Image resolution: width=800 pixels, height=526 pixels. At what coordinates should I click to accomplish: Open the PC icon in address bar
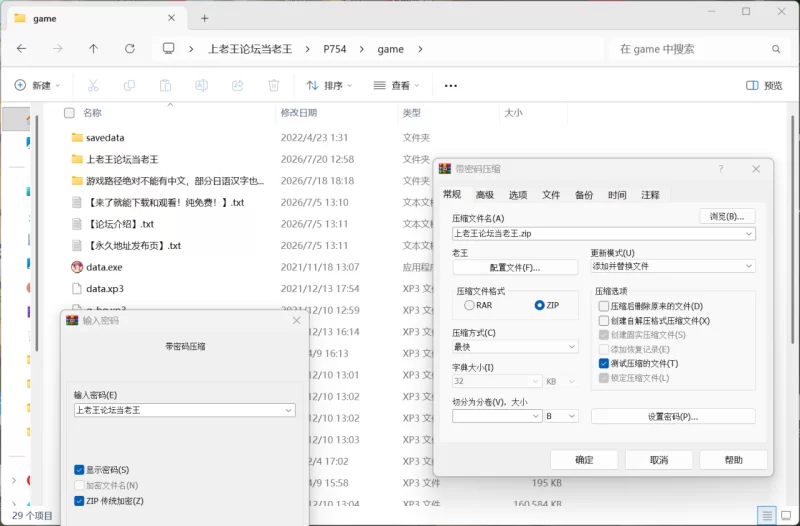coord(168,49)
